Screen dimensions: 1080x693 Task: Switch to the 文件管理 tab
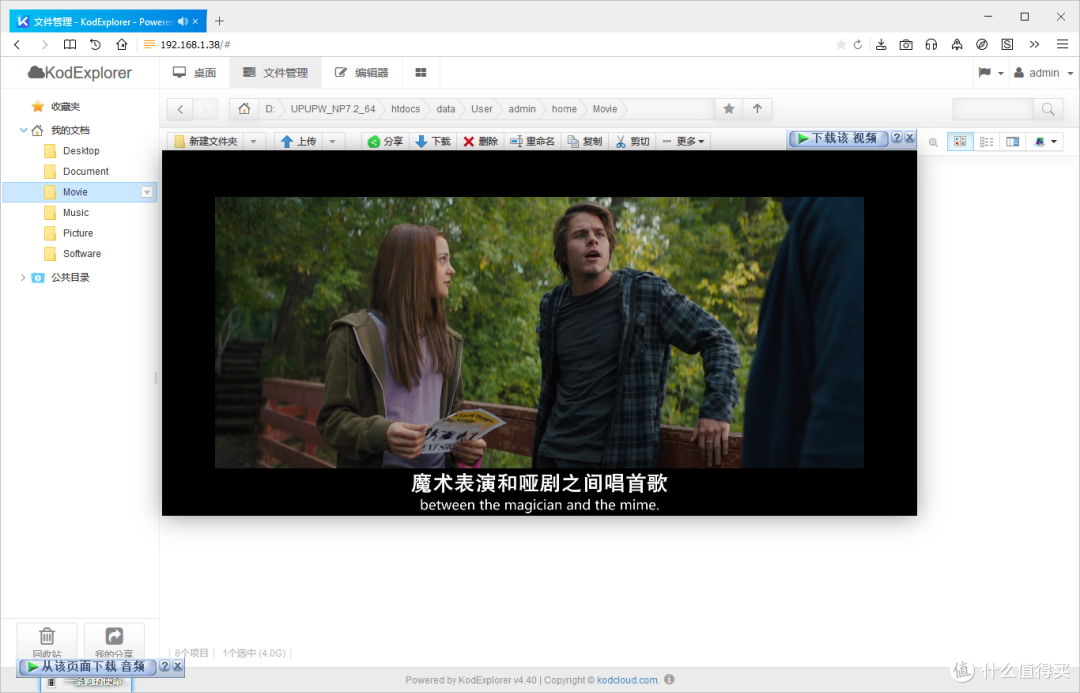point(275,72)
